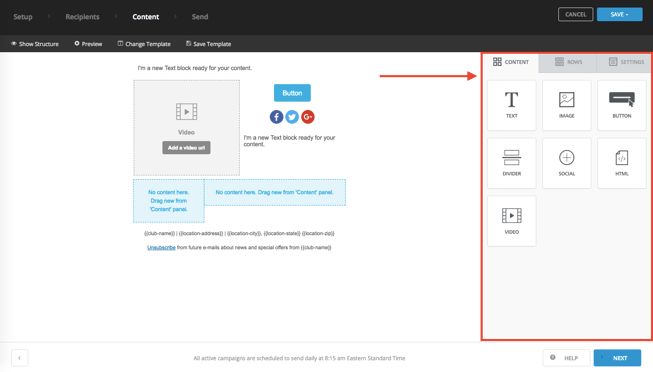Select the Divider content block
Image resolution: width=653 pixels, height=372 pixels.
click(x=511, y=163)
